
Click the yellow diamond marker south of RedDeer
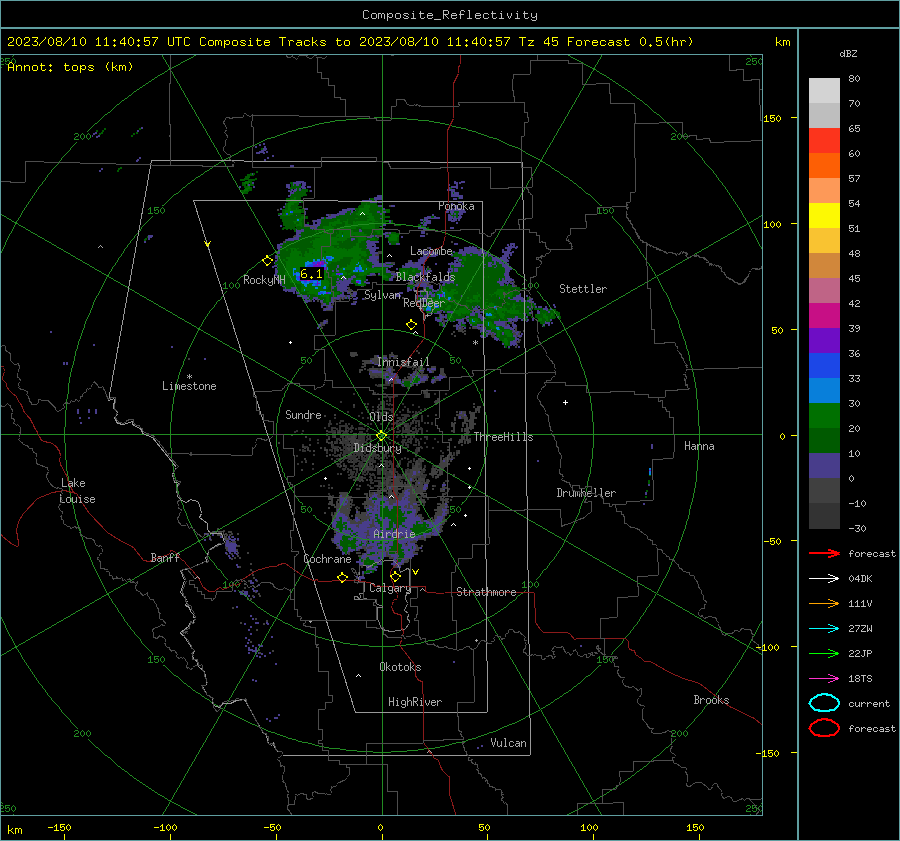[411, 325]
